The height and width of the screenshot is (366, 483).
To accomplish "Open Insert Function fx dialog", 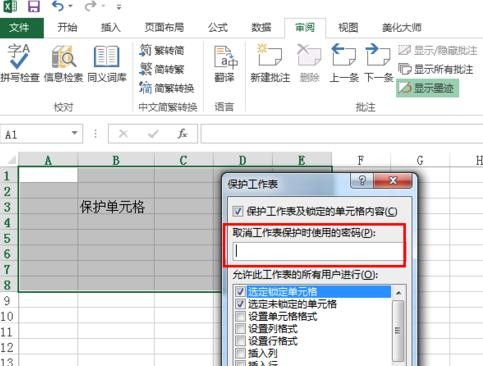I will [182, 134].
